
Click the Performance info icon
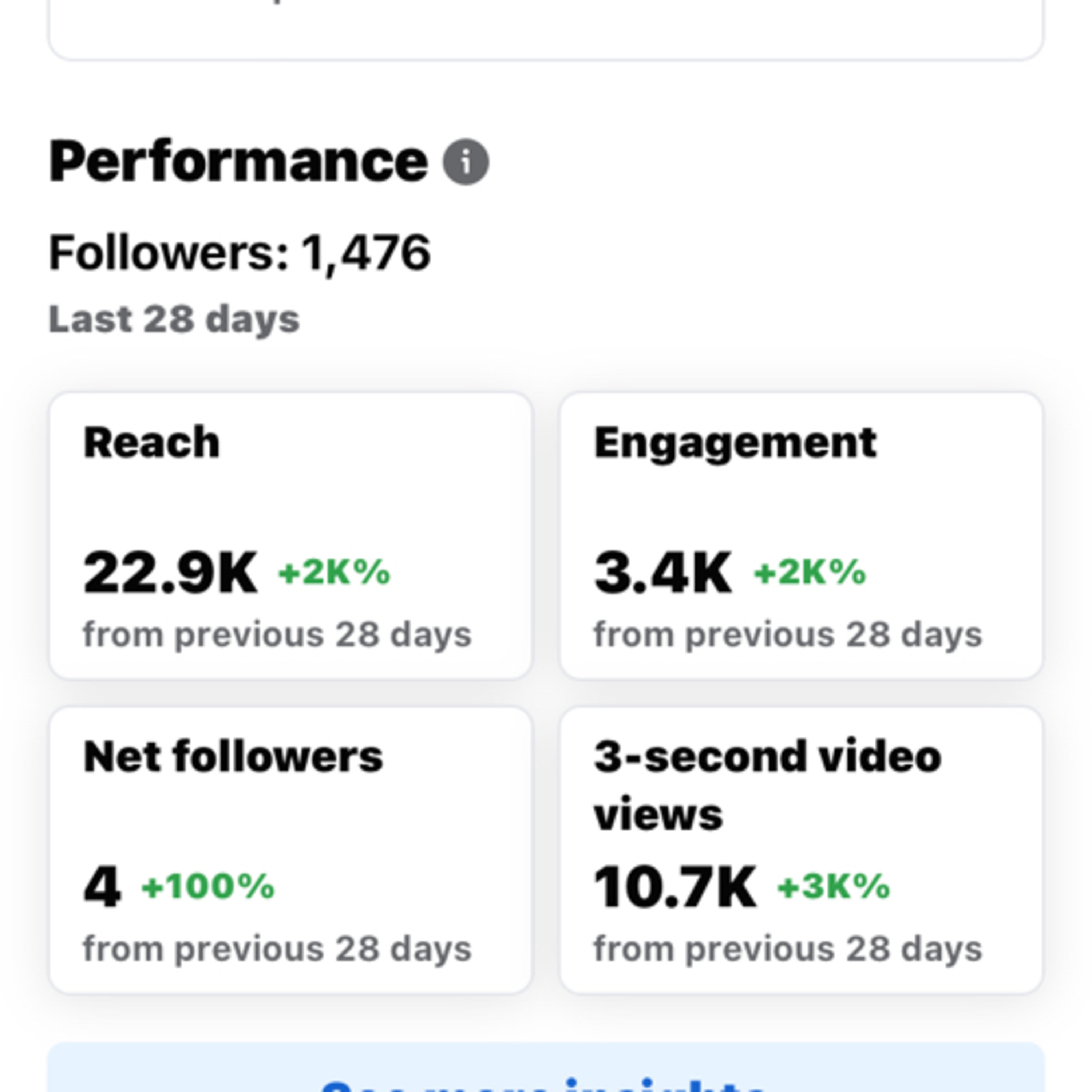pyautogui.click(x=466, y=162)
